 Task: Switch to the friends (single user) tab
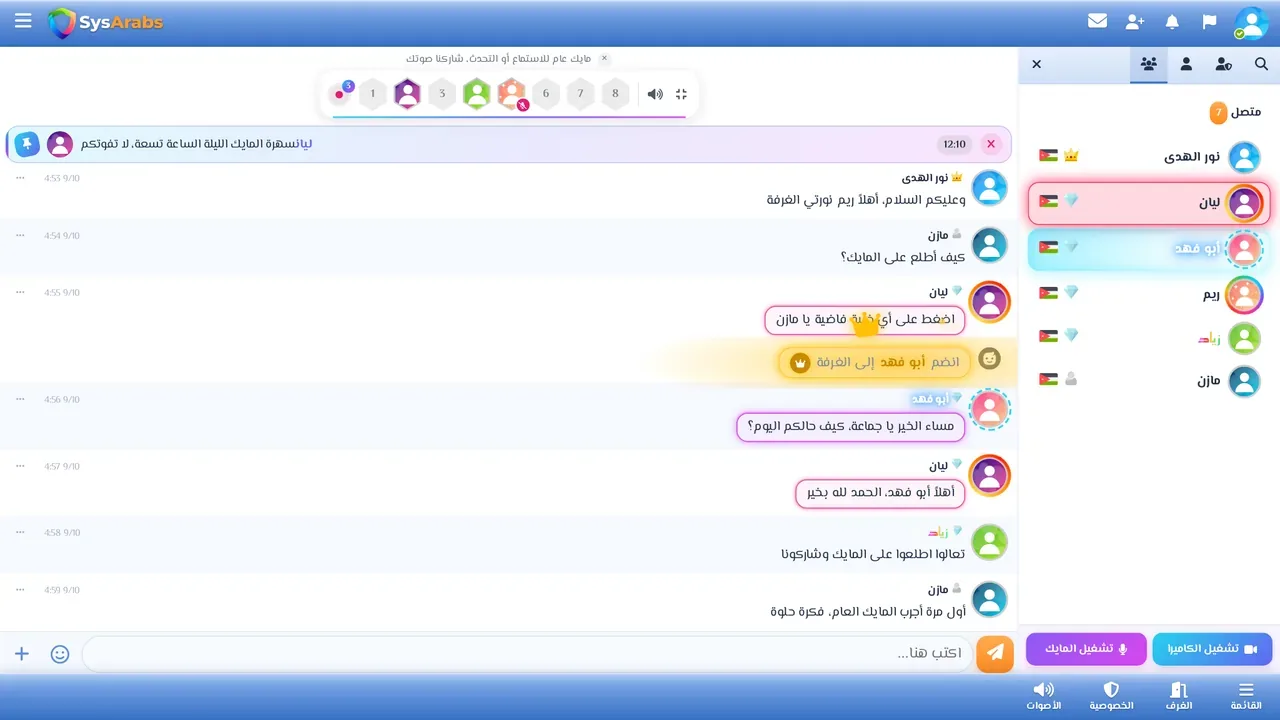1186,64
